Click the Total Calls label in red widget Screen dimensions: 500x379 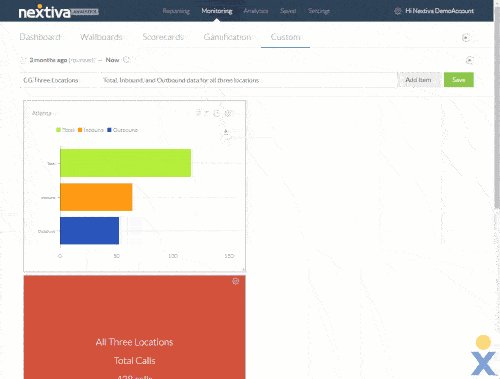coord(134,361)
